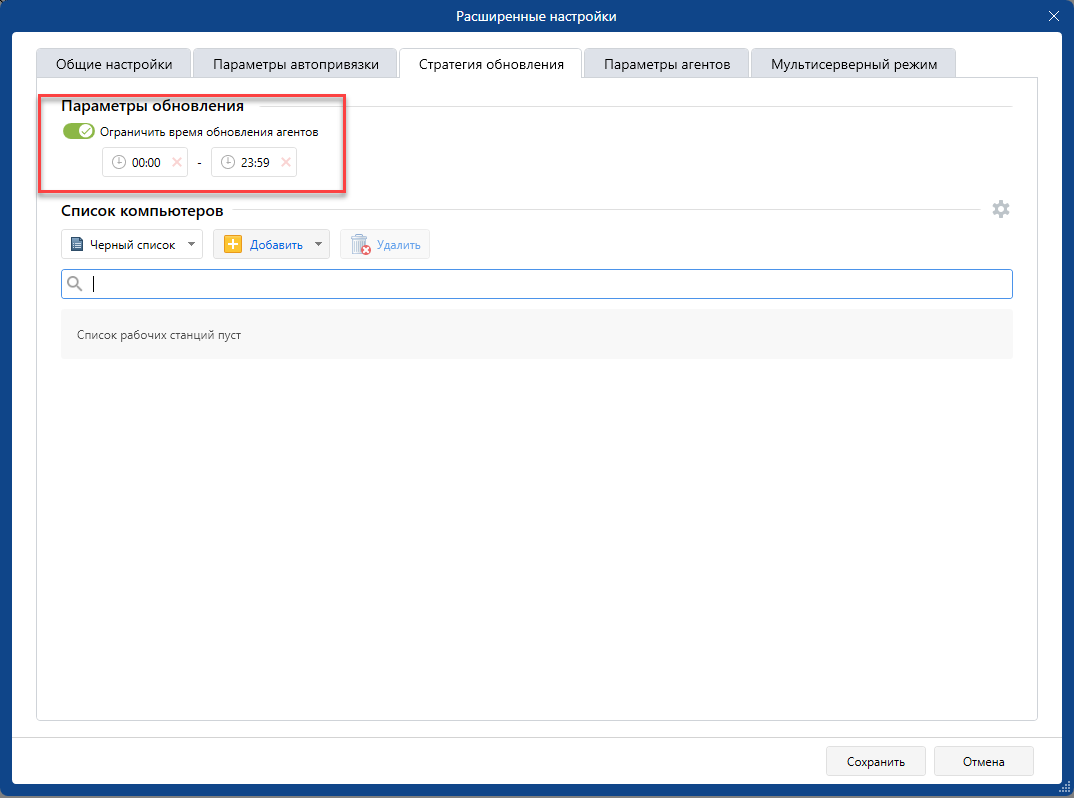Open the gear settings for Список компьютеров
The height and width of the screenshot is (798, 1074).
1000,209
